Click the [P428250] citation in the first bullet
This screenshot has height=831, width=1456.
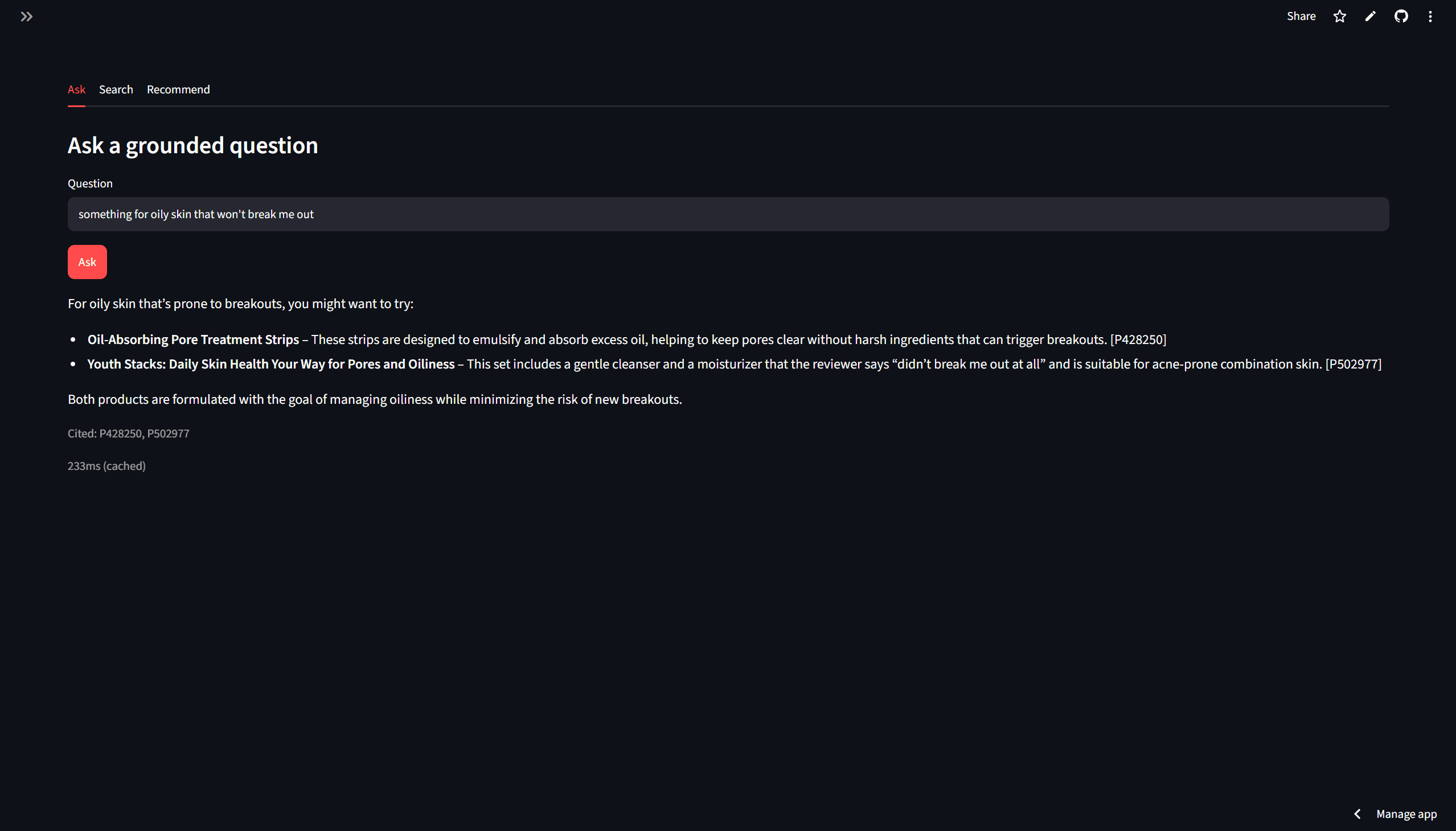click(x=1138, y=339)
